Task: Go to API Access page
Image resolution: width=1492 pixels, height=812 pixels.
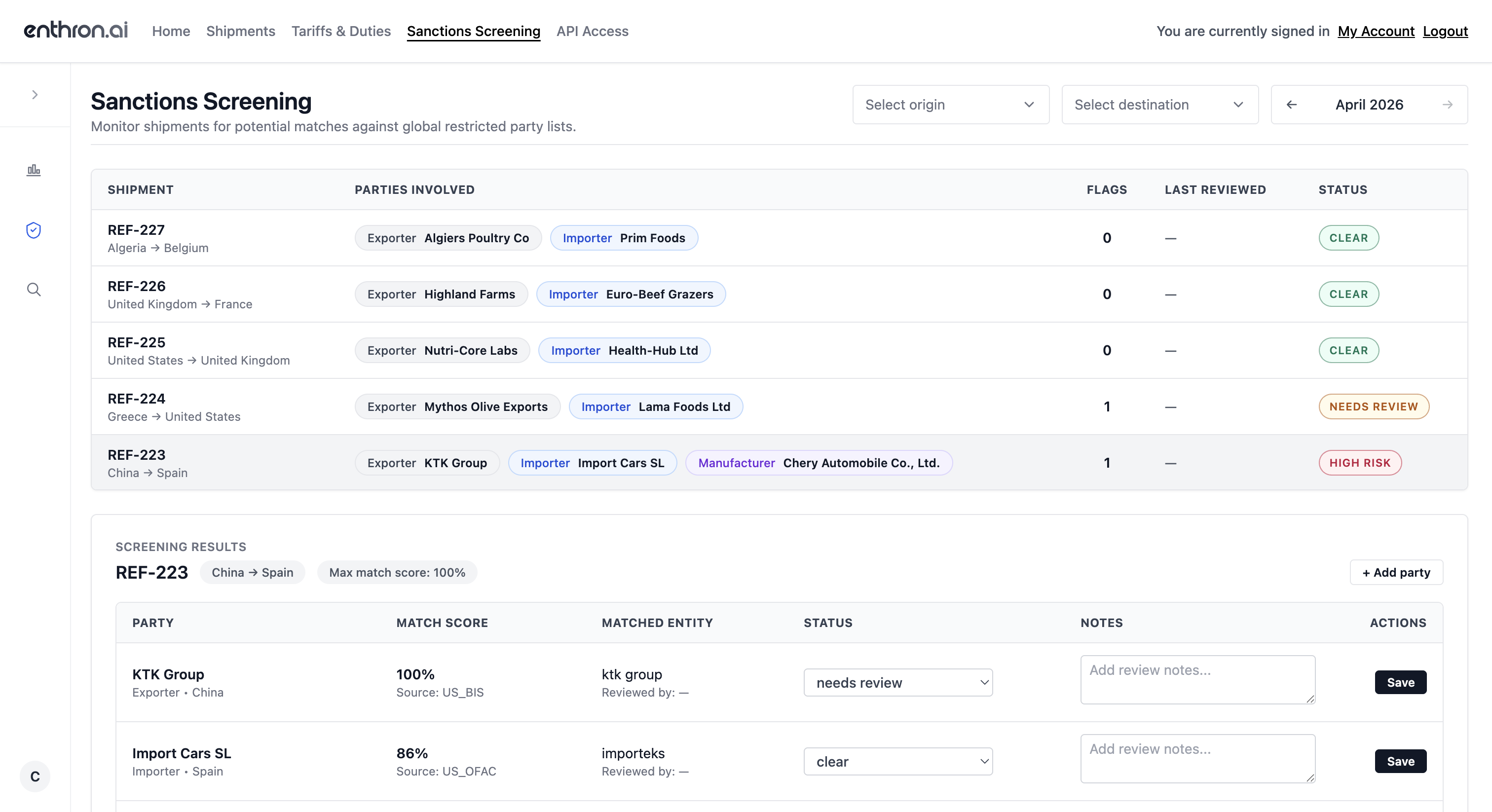Action: pyautogui.click(x=592, y=31)
